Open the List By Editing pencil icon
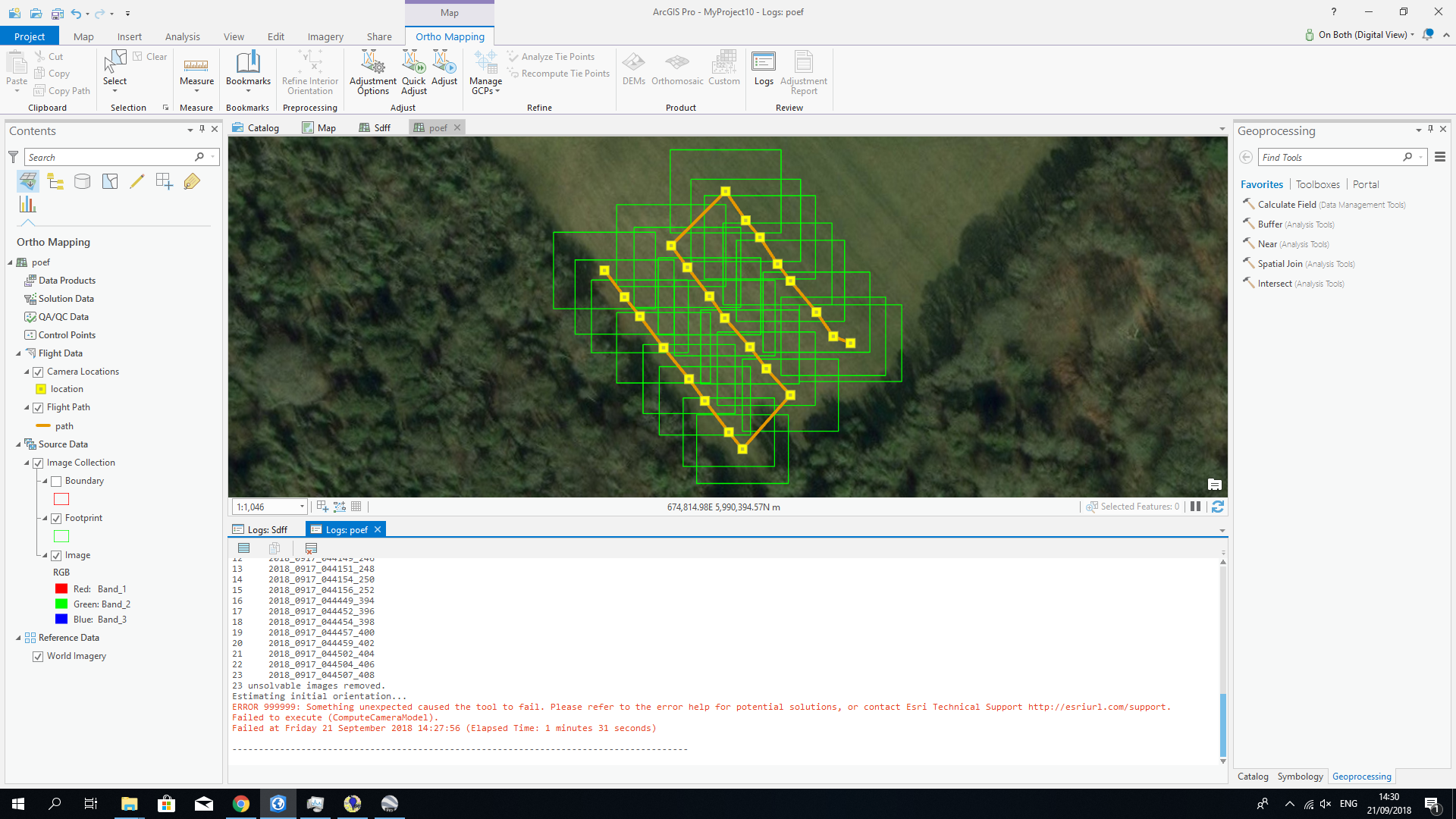The height and width of the screenshot is (819, 1456). click(x=137, y=181)
